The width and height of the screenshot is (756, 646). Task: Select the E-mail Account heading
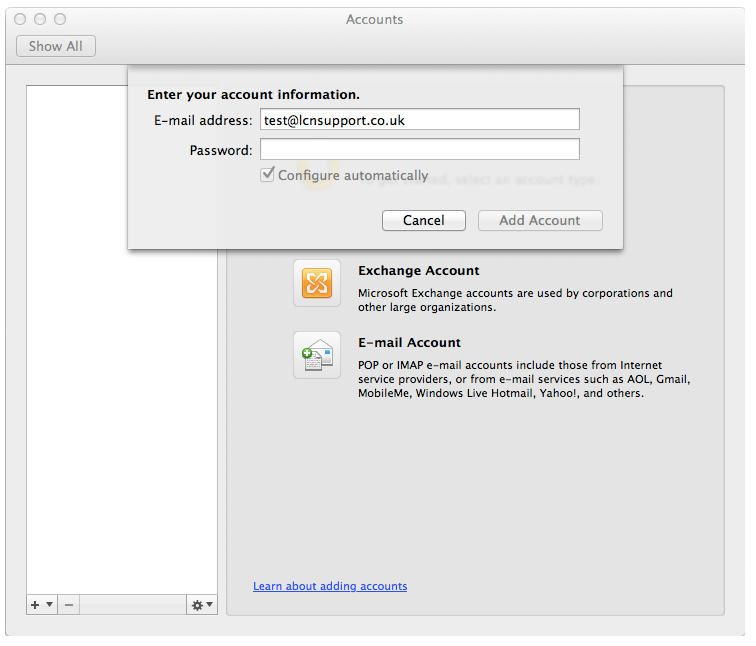[x=409, y=342]
